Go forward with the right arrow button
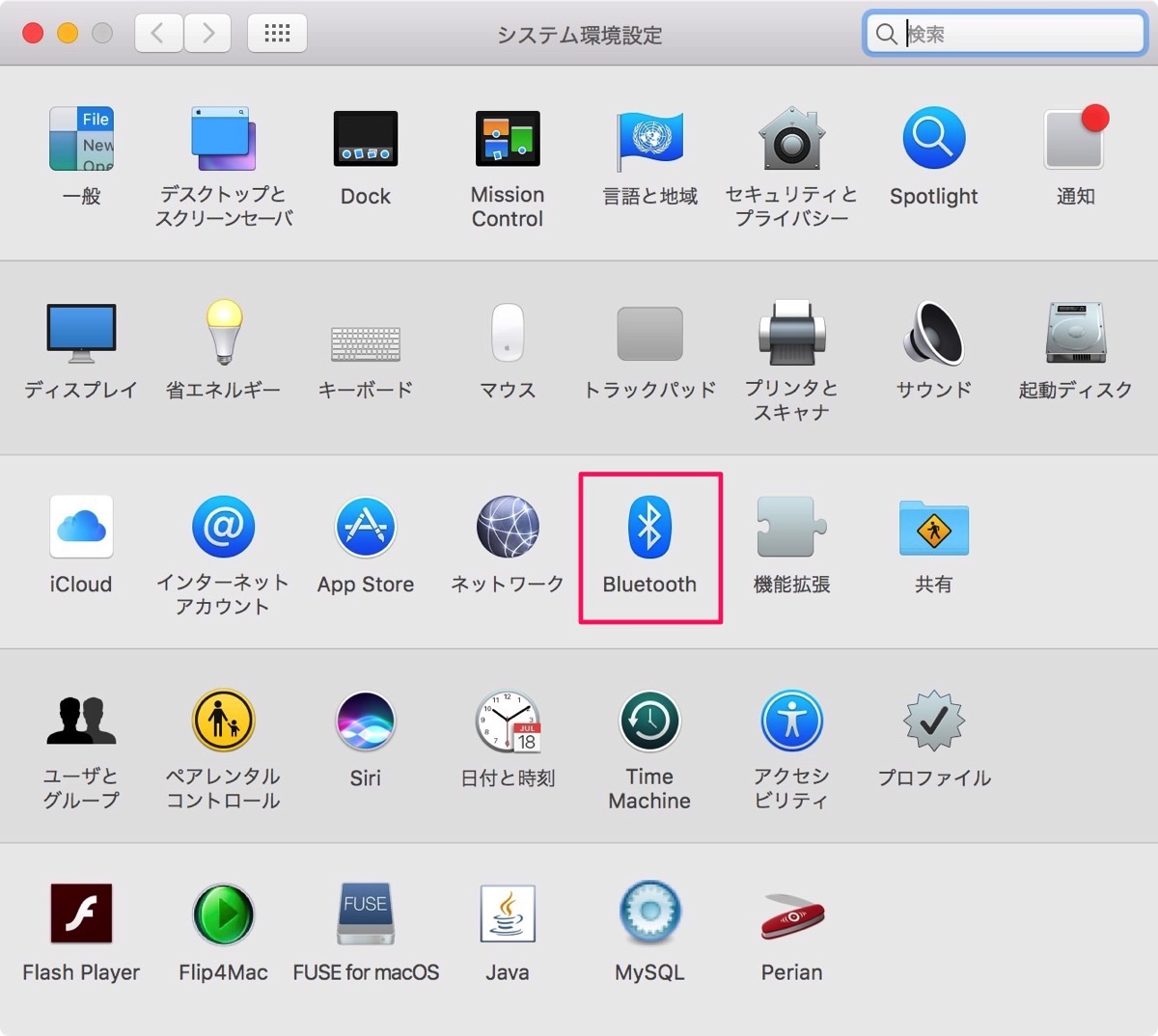 pos(207,34)
